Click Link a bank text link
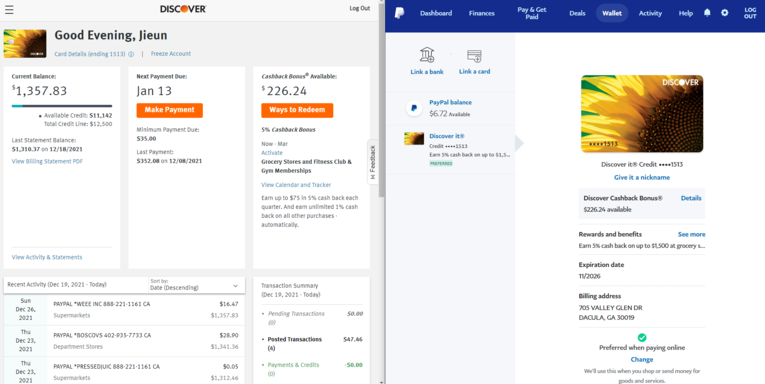765x384 pixels. [x=427, y=72]
